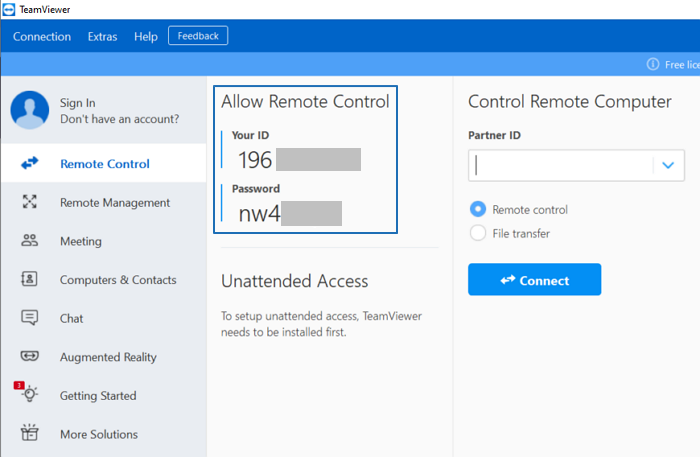Click the Augmented Reality headset icon
This screenshot has height=457, width=700.
[x=29, y=356]
